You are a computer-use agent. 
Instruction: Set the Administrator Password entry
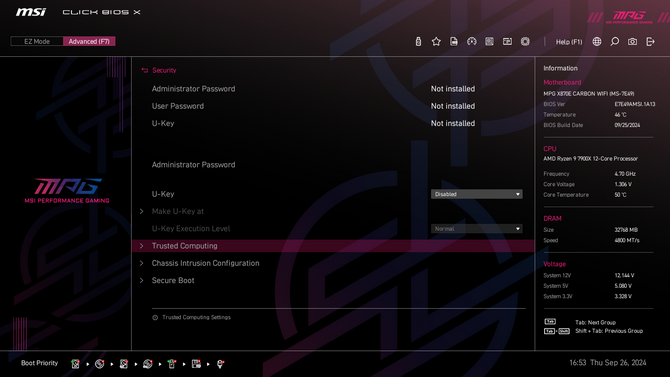coord(194,165)
